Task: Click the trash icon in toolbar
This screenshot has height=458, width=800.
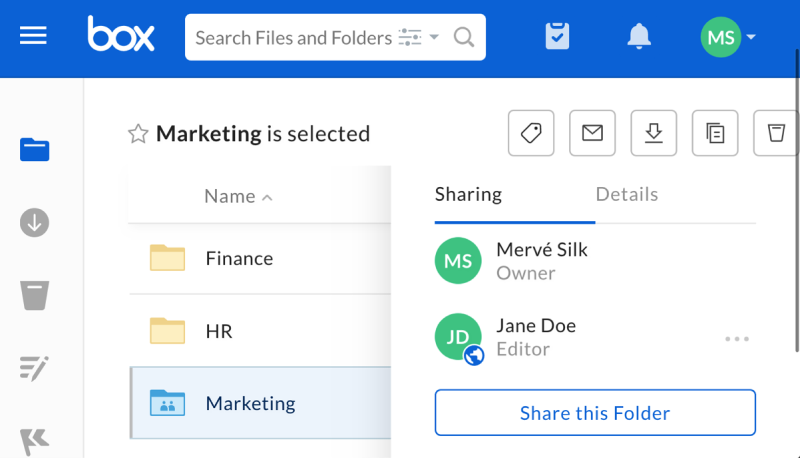Action: pyautogui.click(x=775, y=133)
